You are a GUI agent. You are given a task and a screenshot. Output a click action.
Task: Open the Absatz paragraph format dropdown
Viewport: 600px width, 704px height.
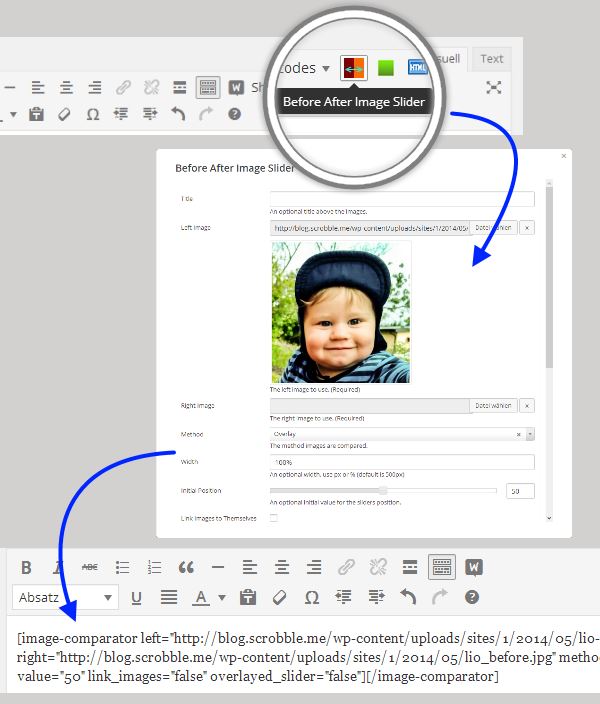pyautogui.click(x=66, y=598)
